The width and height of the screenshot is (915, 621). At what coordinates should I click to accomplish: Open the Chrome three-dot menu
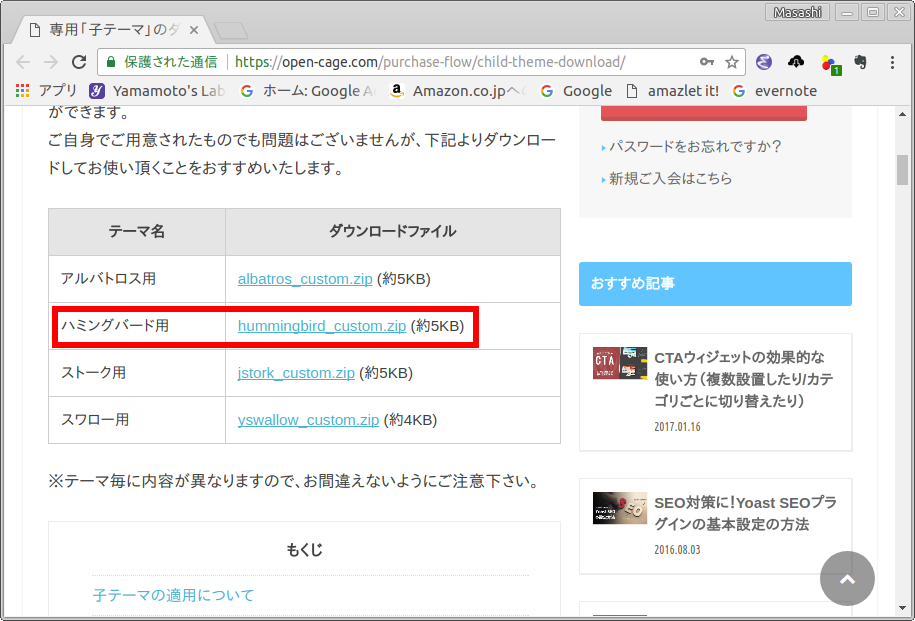point(892,62)
